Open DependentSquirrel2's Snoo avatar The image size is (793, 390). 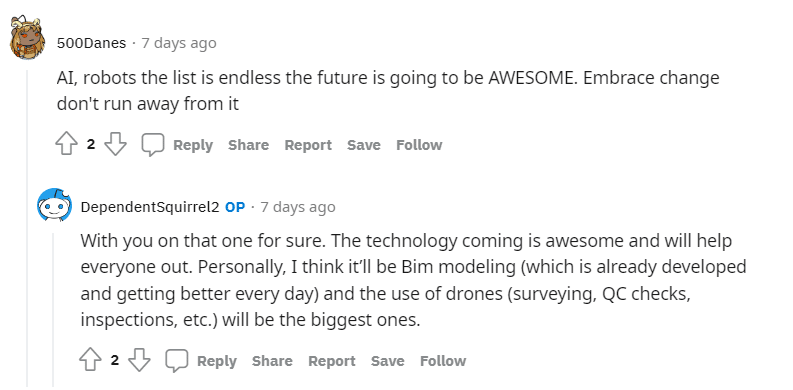point(54,205)
